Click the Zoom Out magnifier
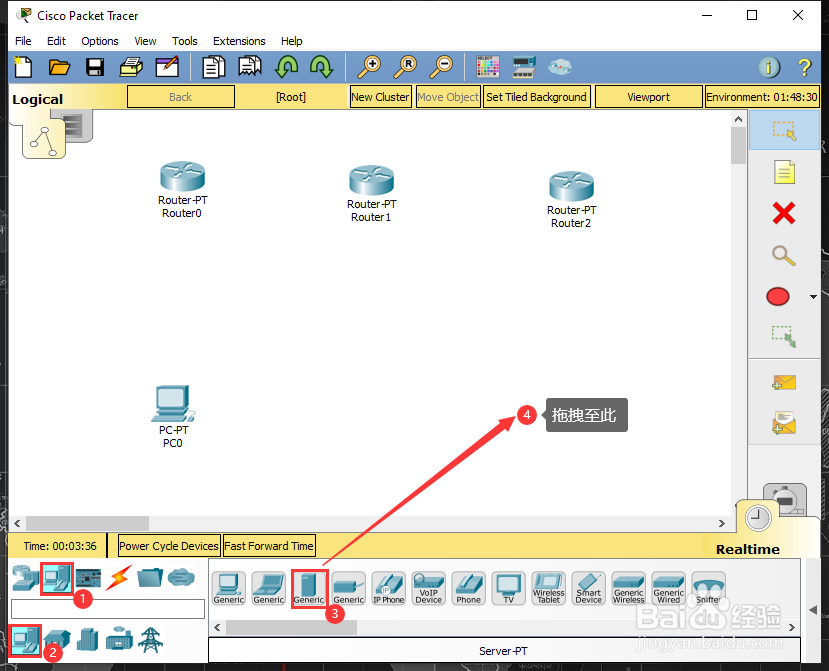The image size is (829, 671). (441, 67)
